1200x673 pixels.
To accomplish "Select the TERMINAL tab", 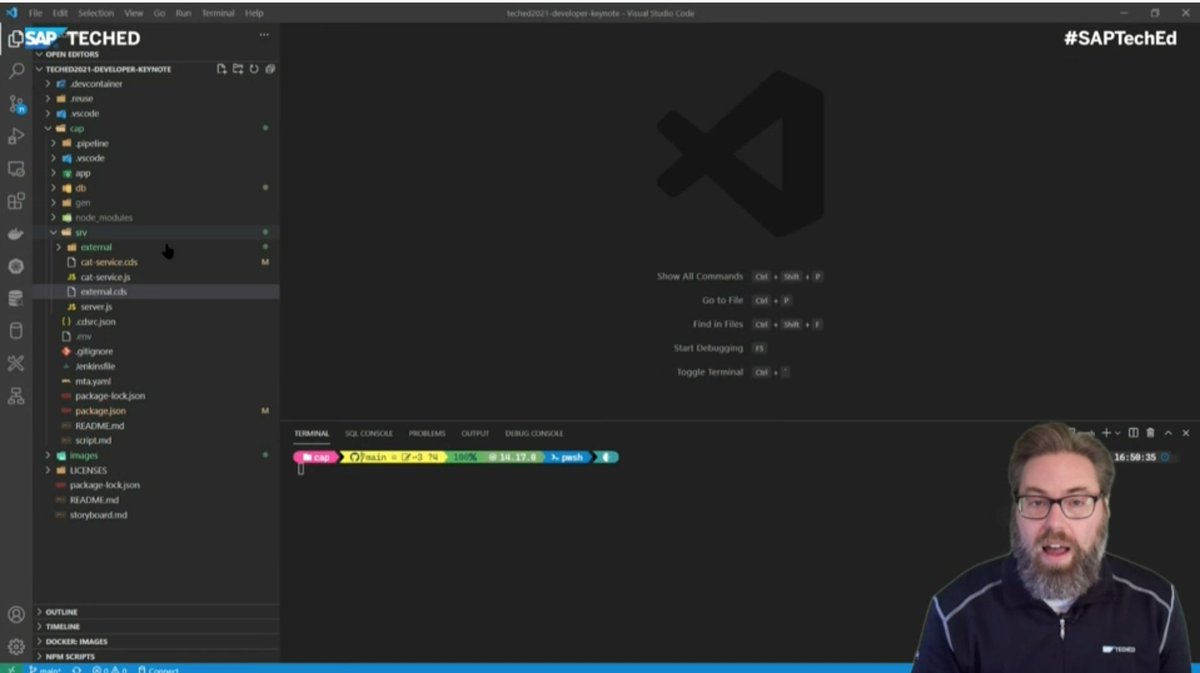I will pos(311,433).
